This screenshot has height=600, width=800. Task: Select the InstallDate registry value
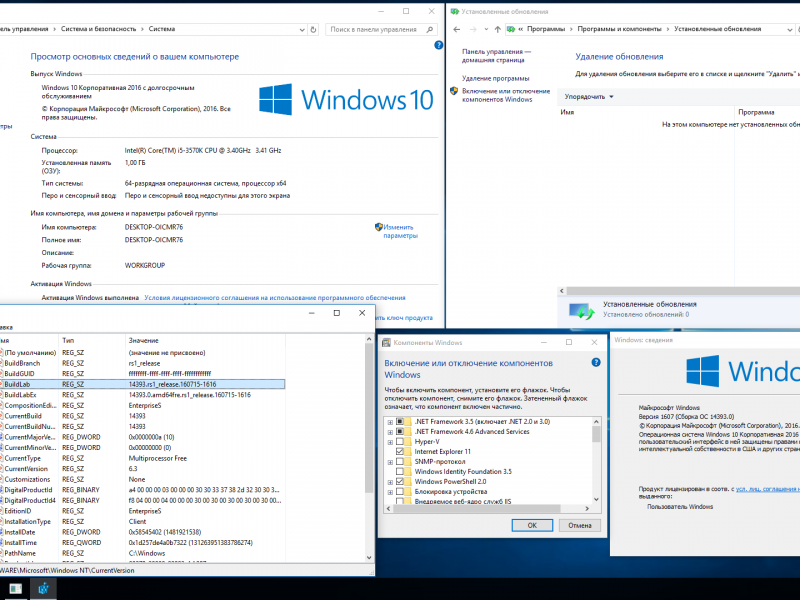click(142, 532)
